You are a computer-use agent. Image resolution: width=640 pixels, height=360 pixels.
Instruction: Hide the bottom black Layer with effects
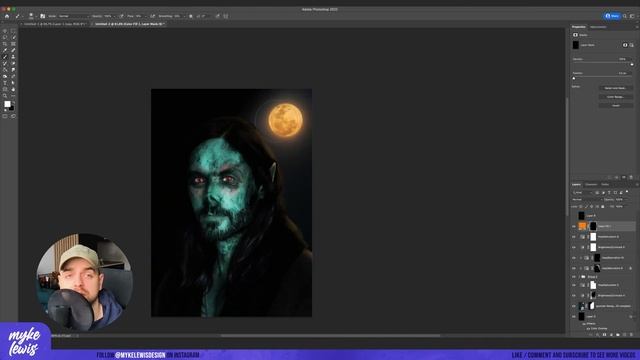(573, 317)
